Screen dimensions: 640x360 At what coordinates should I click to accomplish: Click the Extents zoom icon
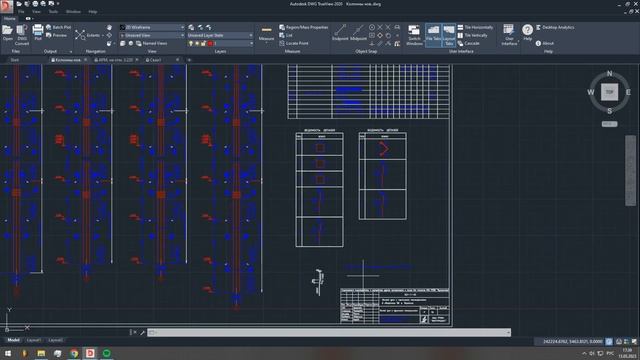point(80,35)
